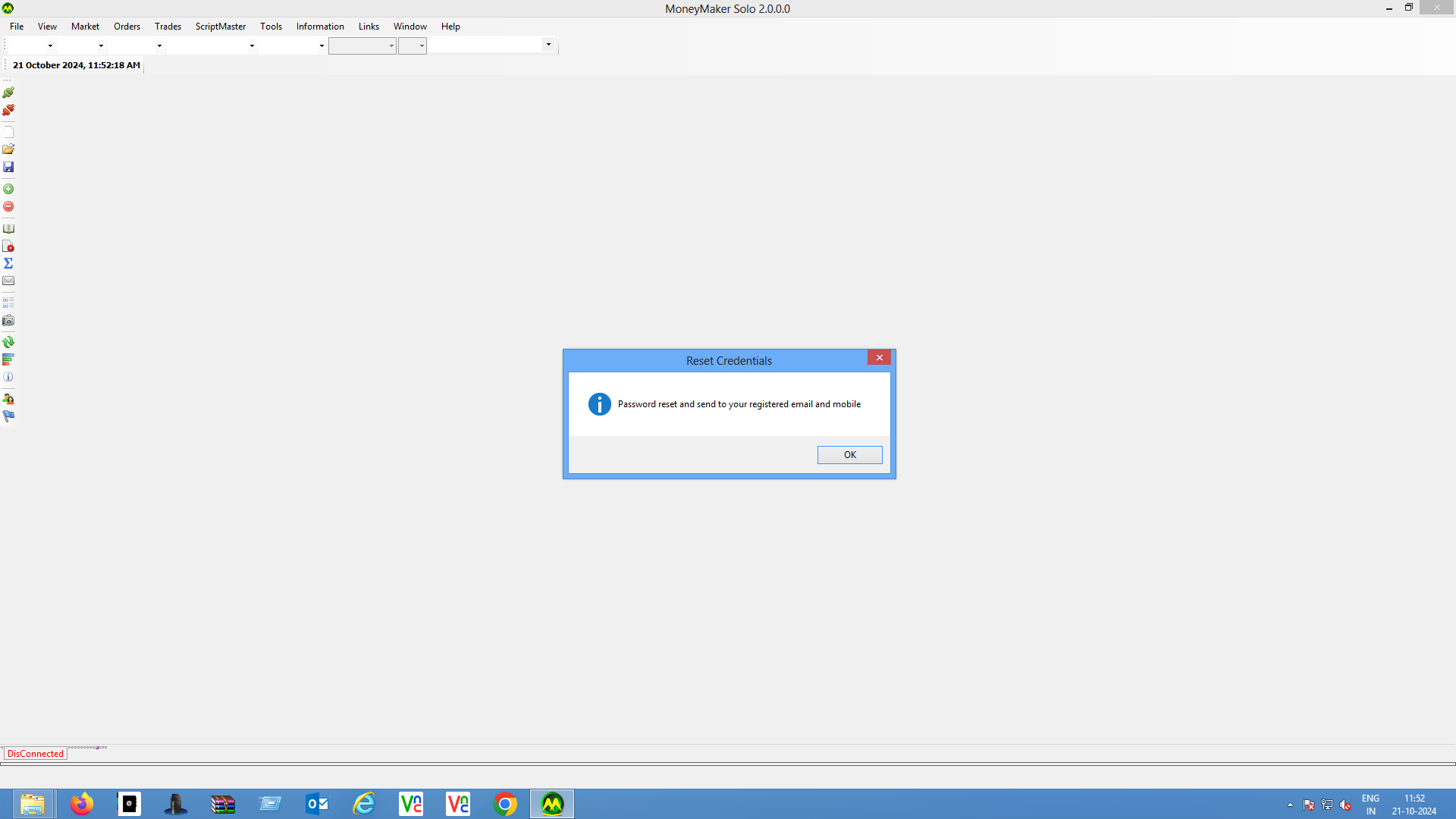
Task: Open Google Chrome from the taskbar
Action: [505, 804]
